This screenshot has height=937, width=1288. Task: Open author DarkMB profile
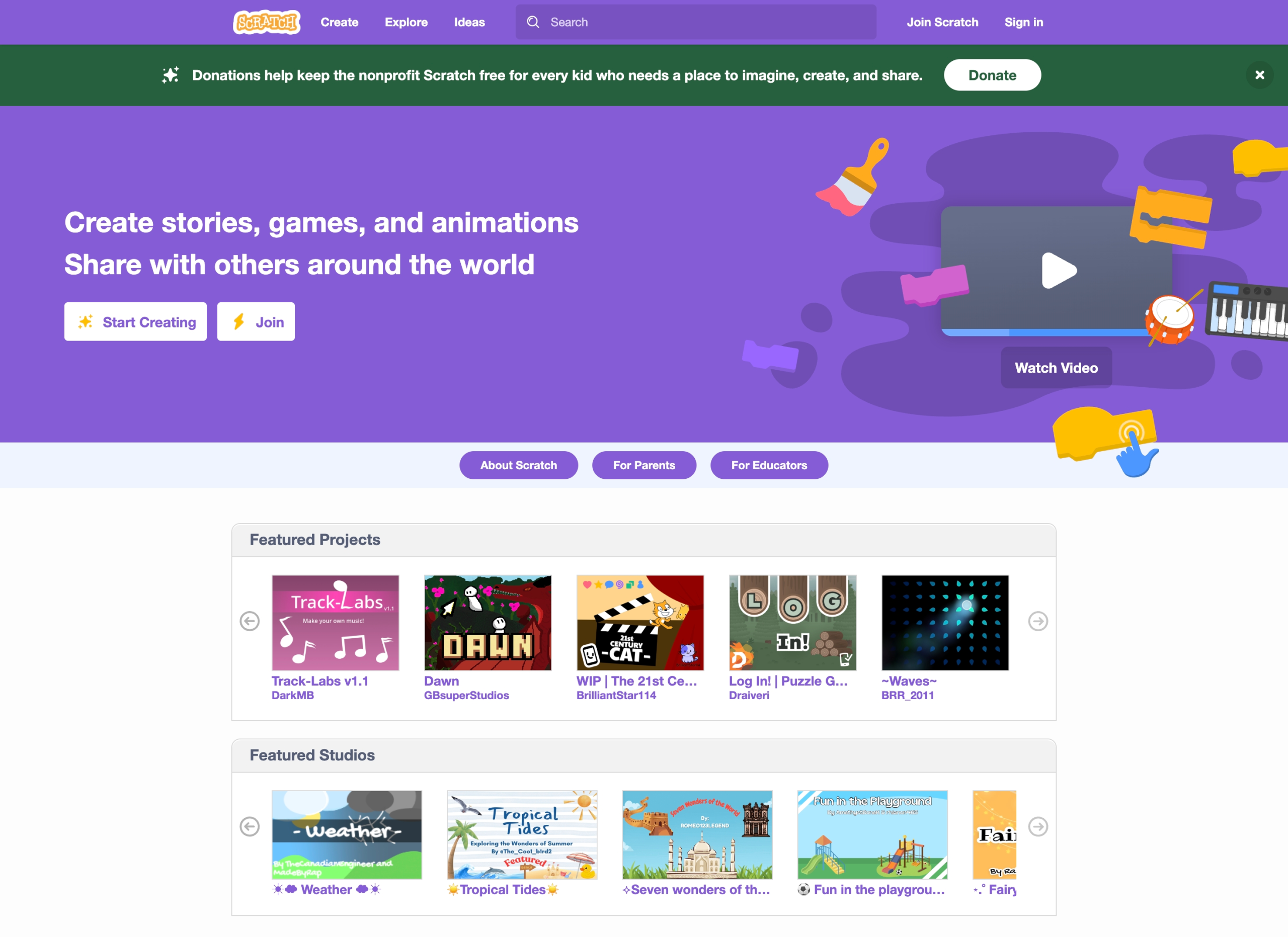pos(292,696)
